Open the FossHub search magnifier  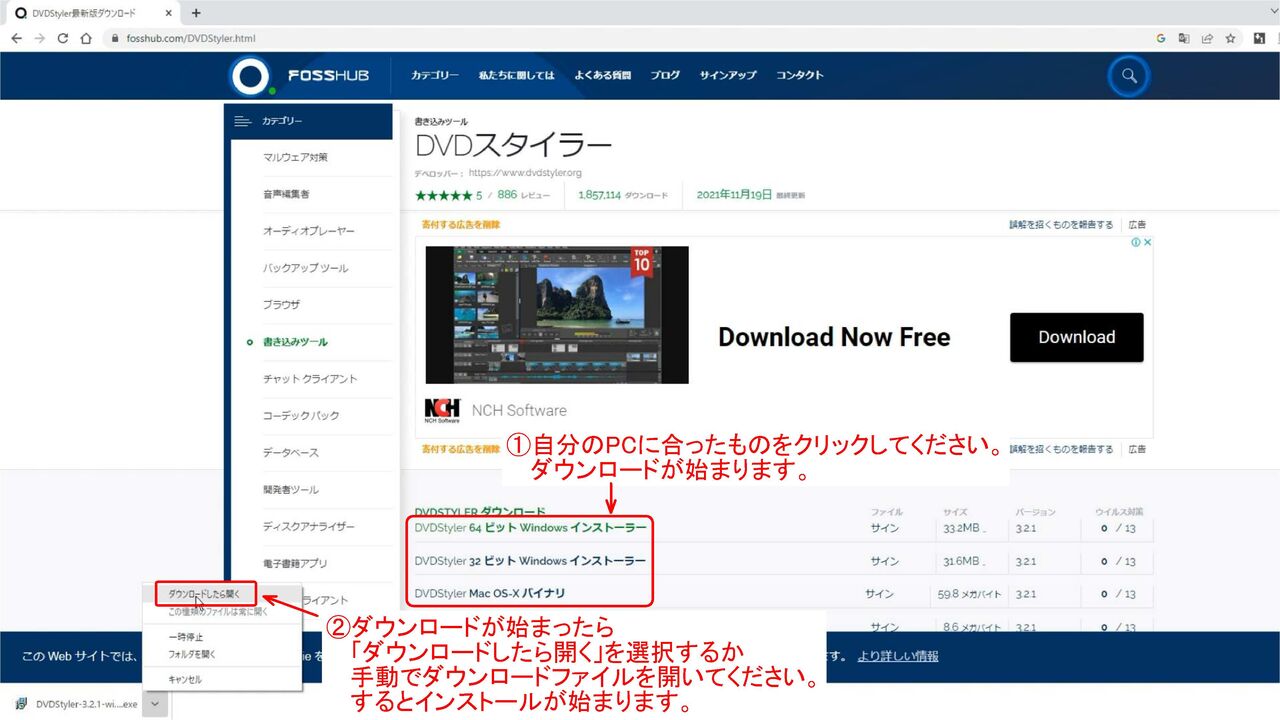1129,76
